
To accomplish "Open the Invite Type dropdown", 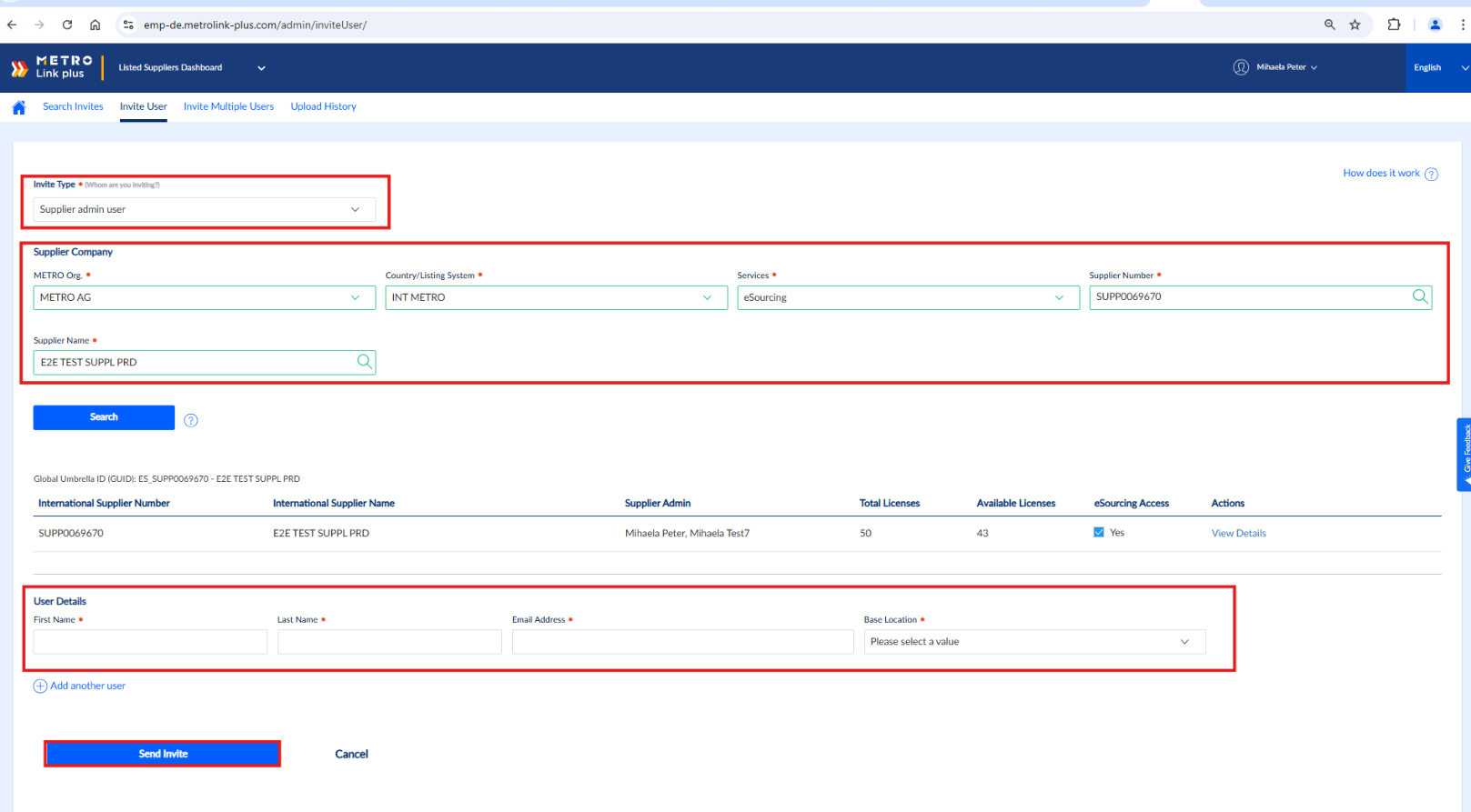I will (x=205, y=209).
